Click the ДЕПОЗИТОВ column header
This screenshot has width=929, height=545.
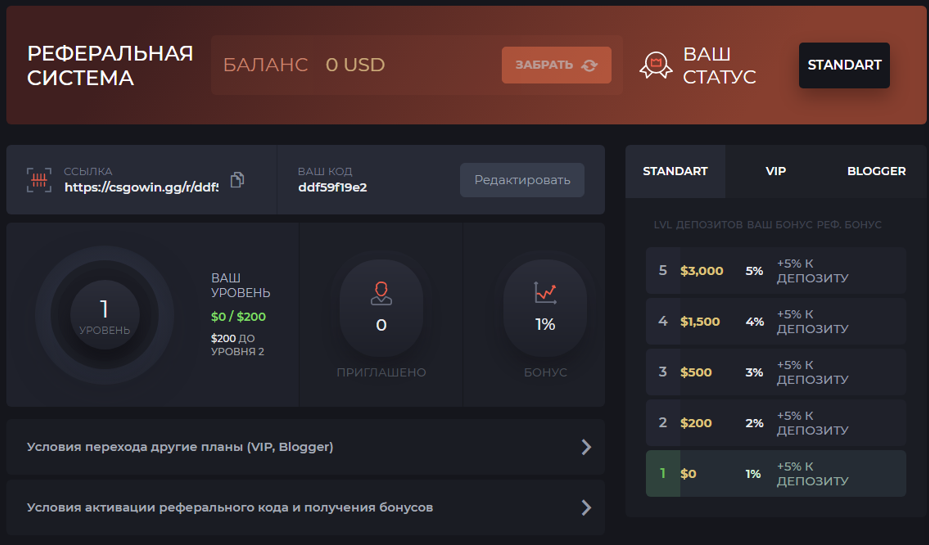click(x=709, y=225)
